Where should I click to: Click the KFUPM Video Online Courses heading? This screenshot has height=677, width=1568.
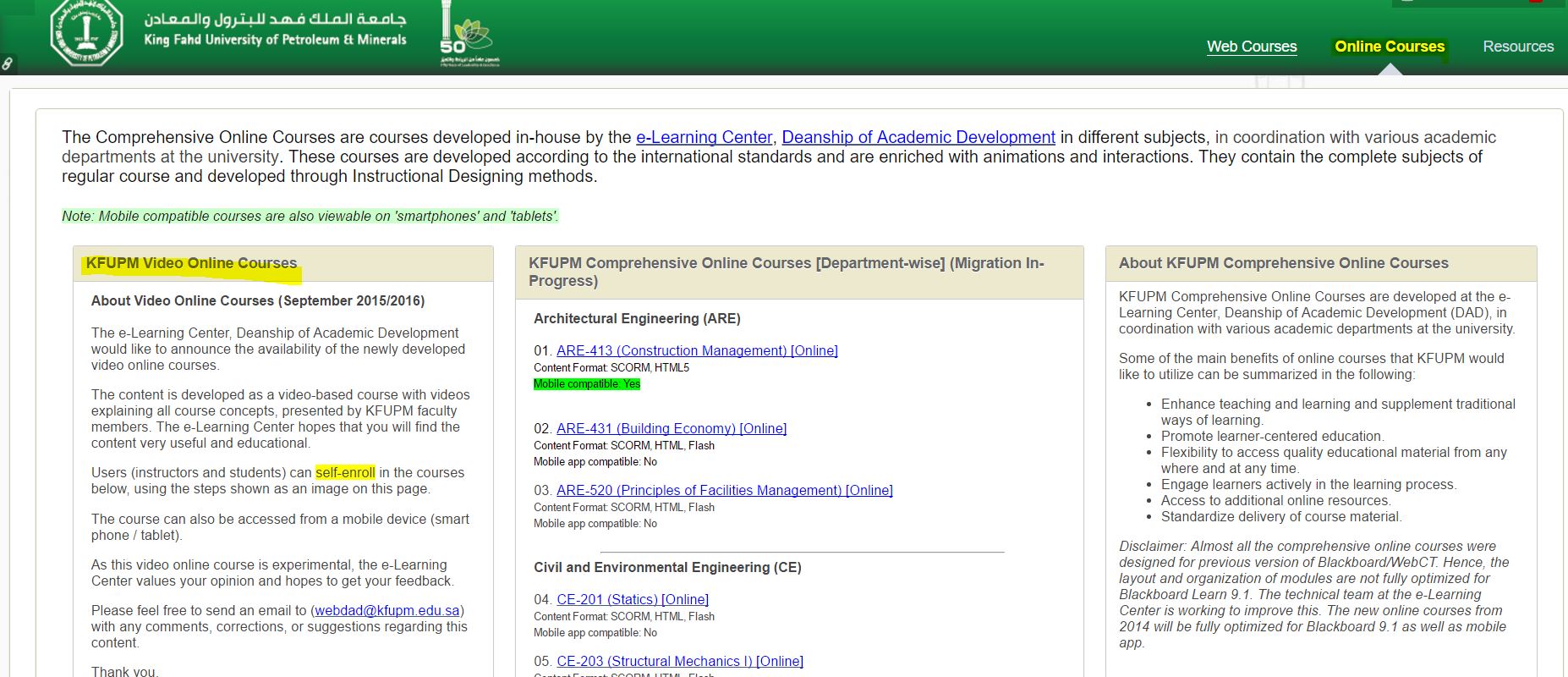click(x=191, y=263)
